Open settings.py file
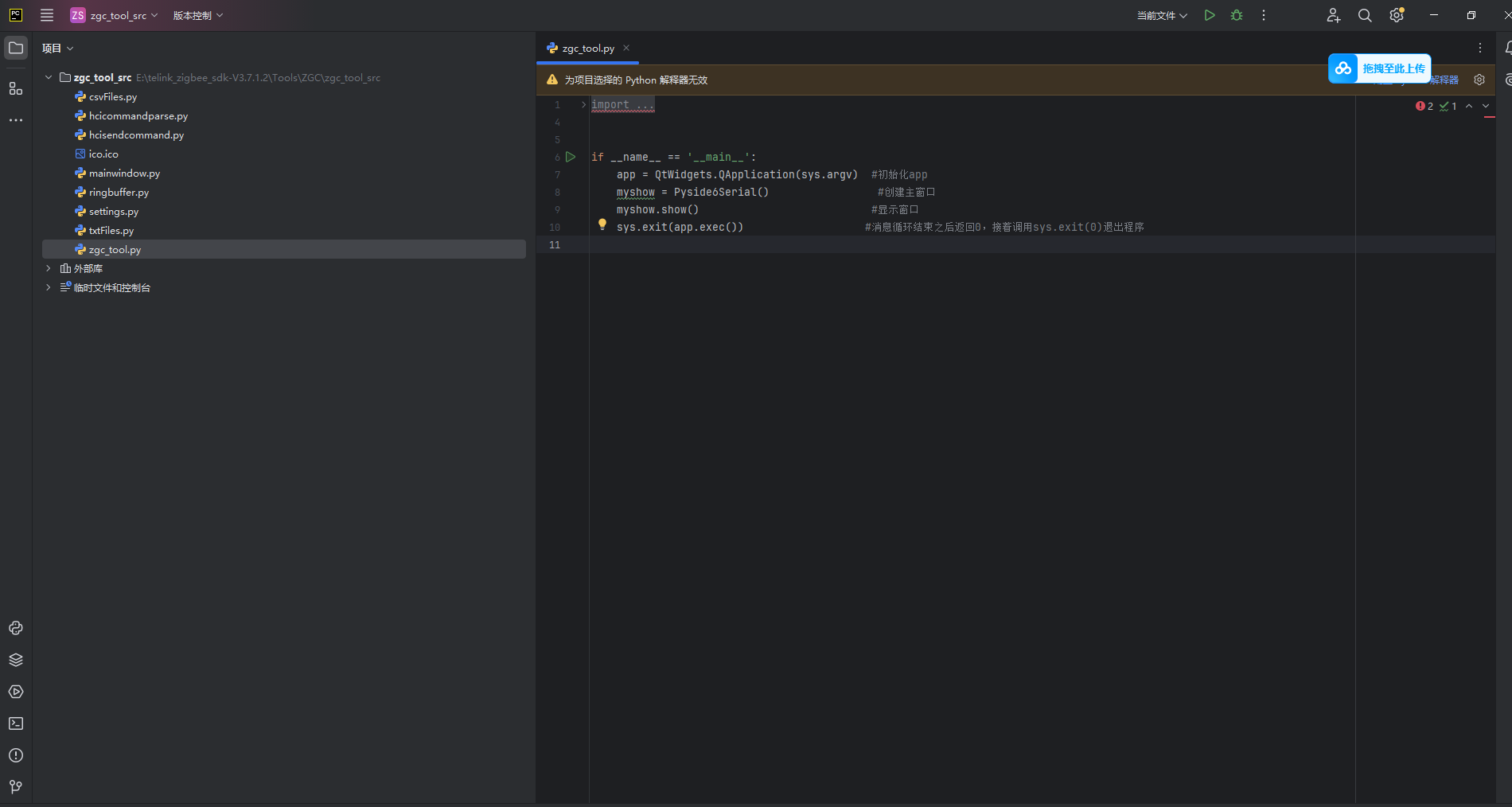The image size is (1512, 807). (114, 211)
